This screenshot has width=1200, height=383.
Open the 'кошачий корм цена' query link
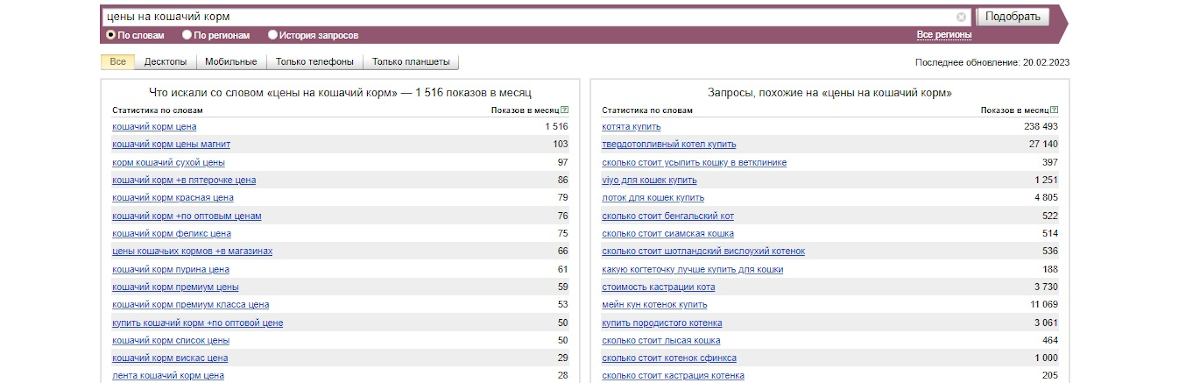154,127
